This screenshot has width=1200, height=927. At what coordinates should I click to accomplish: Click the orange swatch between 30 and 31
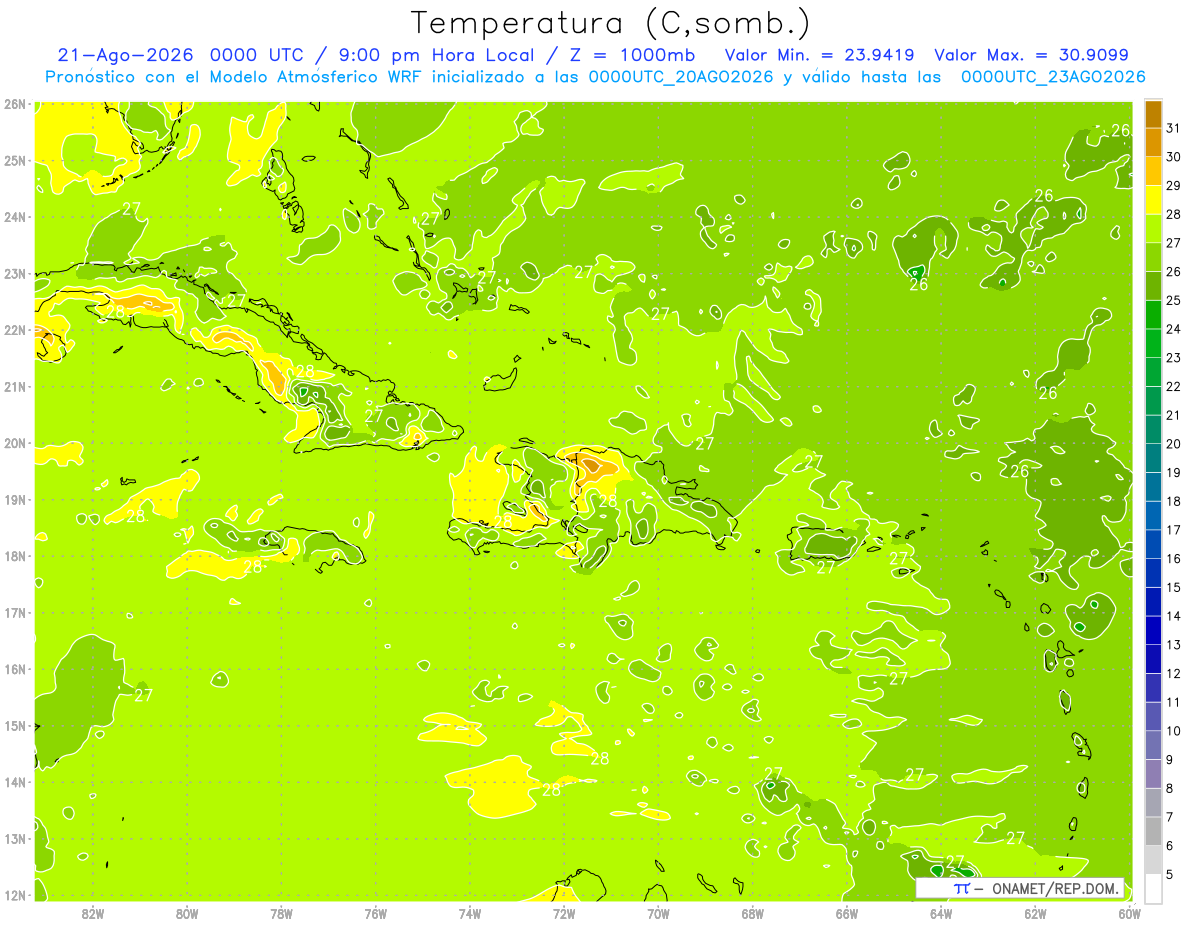(x=1153, y=142)
